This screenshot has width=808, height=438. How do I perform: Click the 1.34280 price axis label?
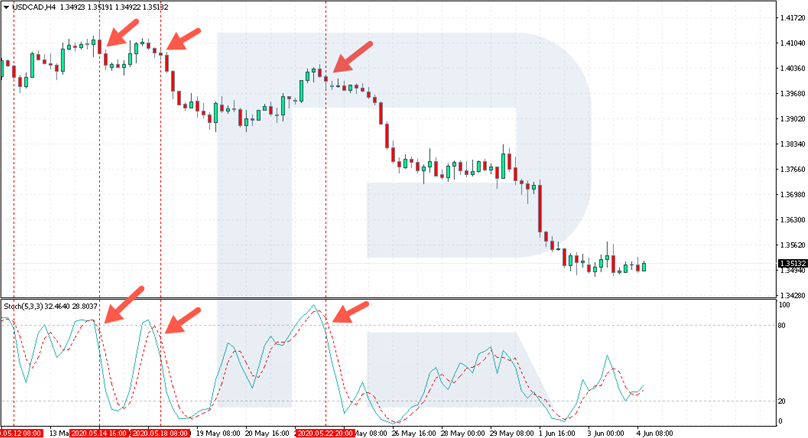pyautogui.click(x=792, y=296)
